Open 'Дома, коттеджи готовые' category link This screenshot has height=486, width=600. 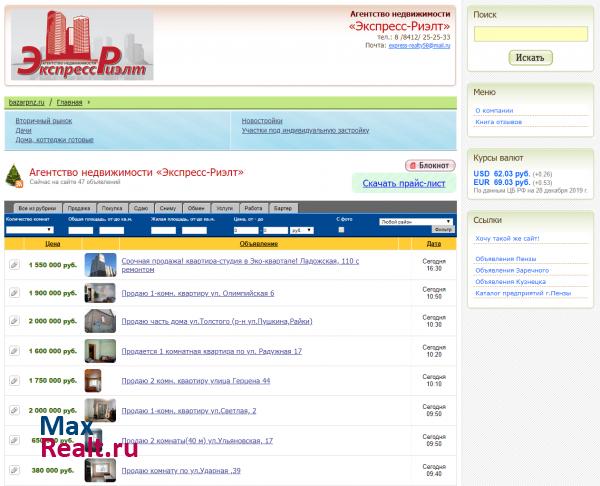(54, 140)
